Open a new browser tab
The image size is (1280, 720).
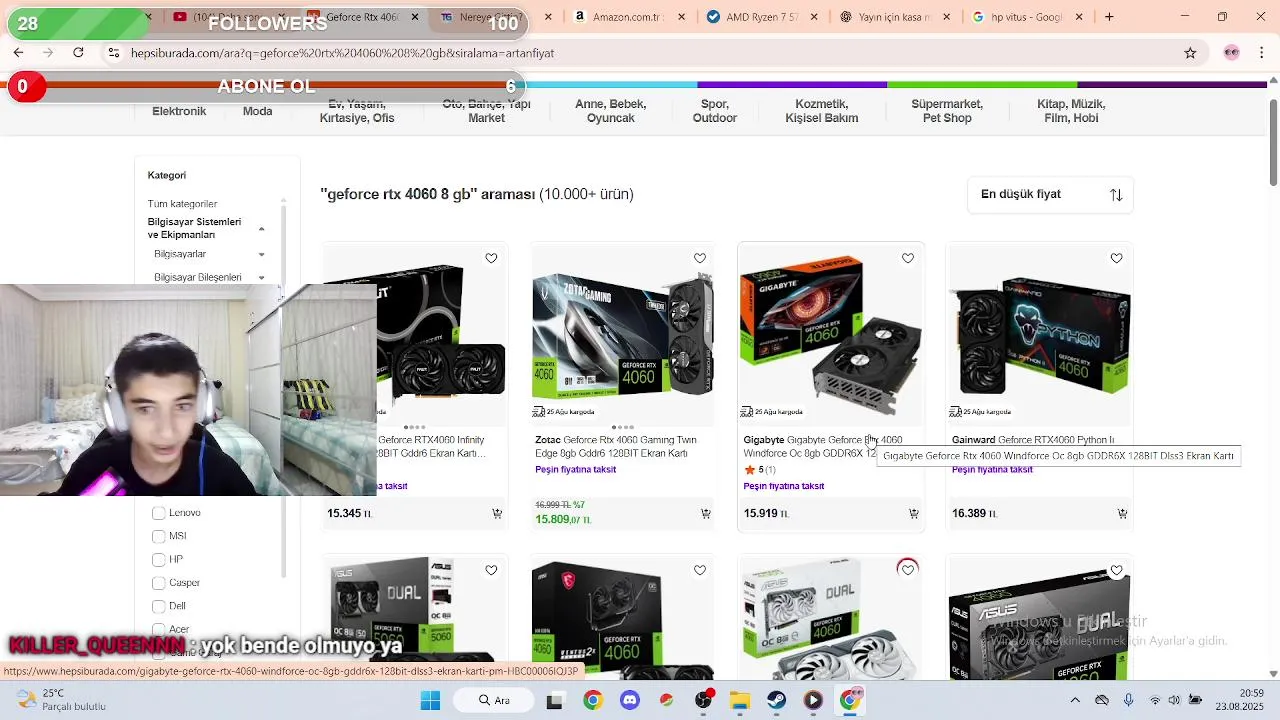(x=1109, y=17)
